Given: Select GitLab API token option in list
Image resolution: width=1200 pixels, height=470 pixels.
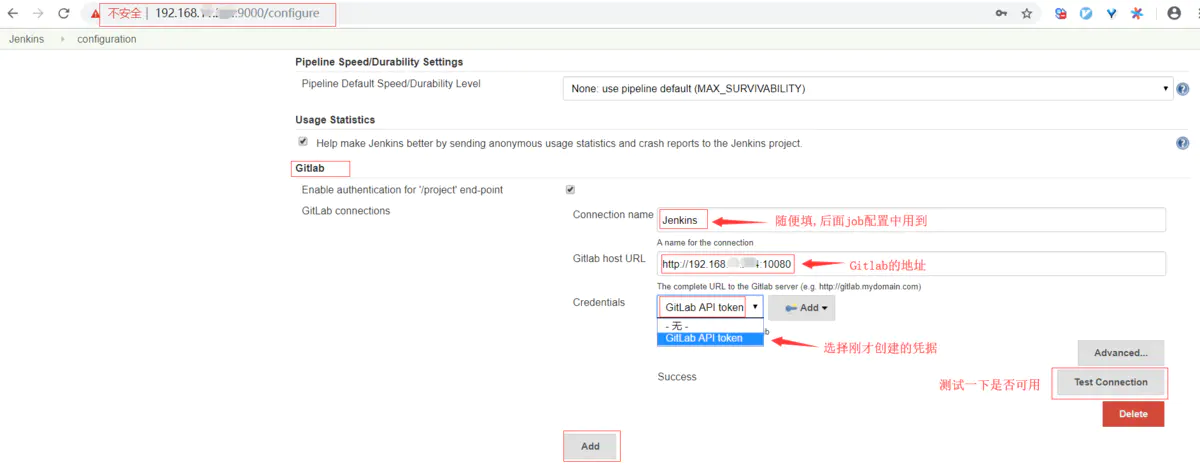Looking at the screenshot, I should pos(710,338).
